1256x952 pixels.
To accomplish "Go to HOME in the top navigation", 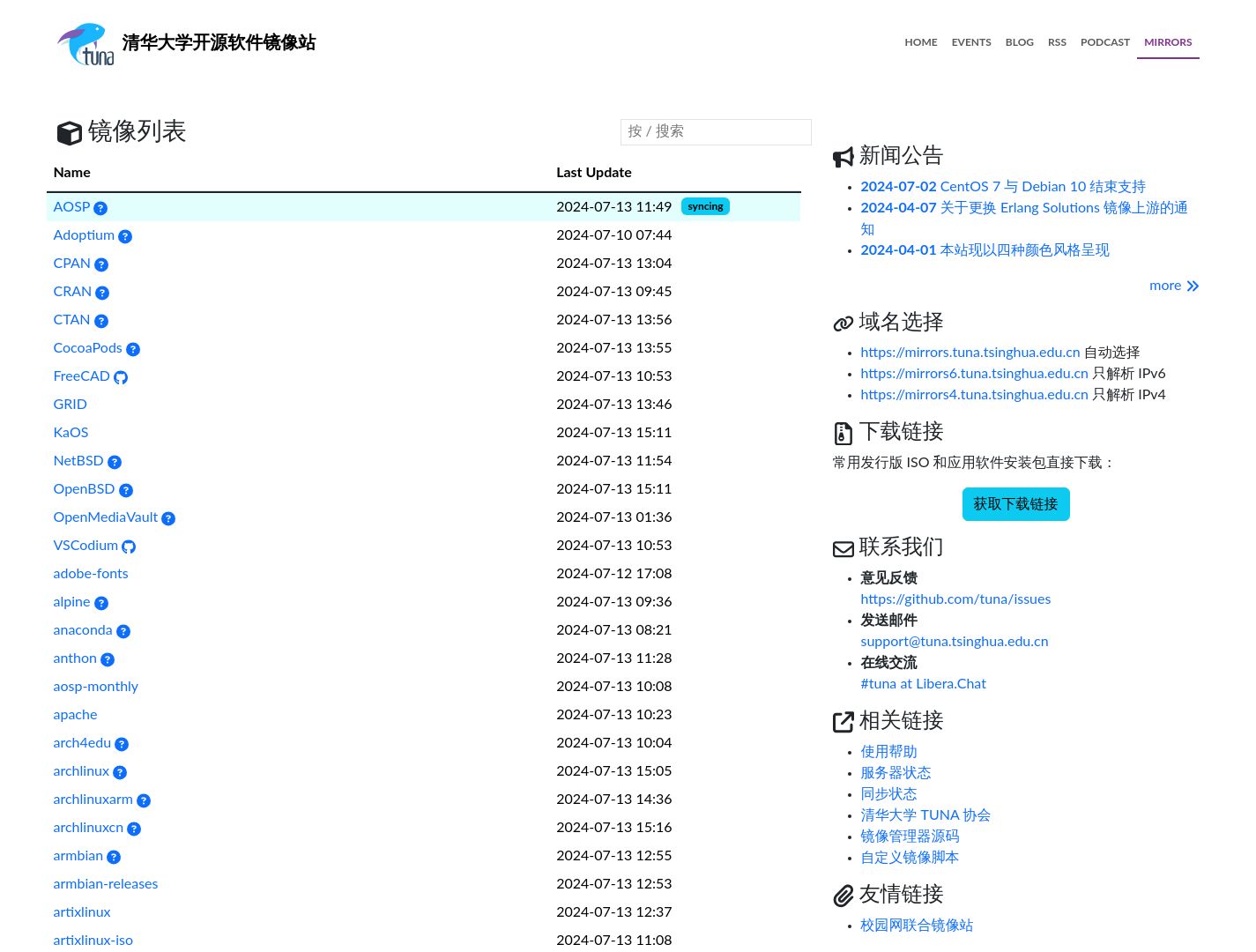I will click(x=921, y=42).
